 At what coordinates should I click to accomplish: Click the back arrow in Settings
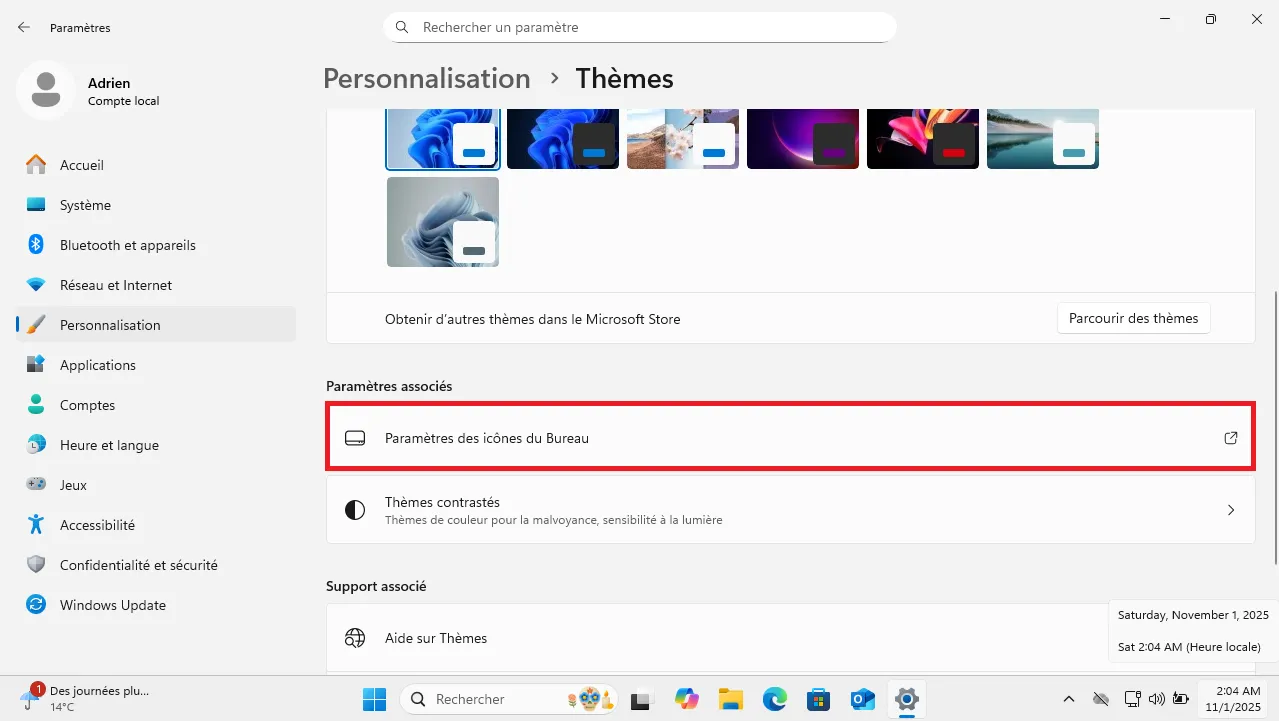(23, 27)
